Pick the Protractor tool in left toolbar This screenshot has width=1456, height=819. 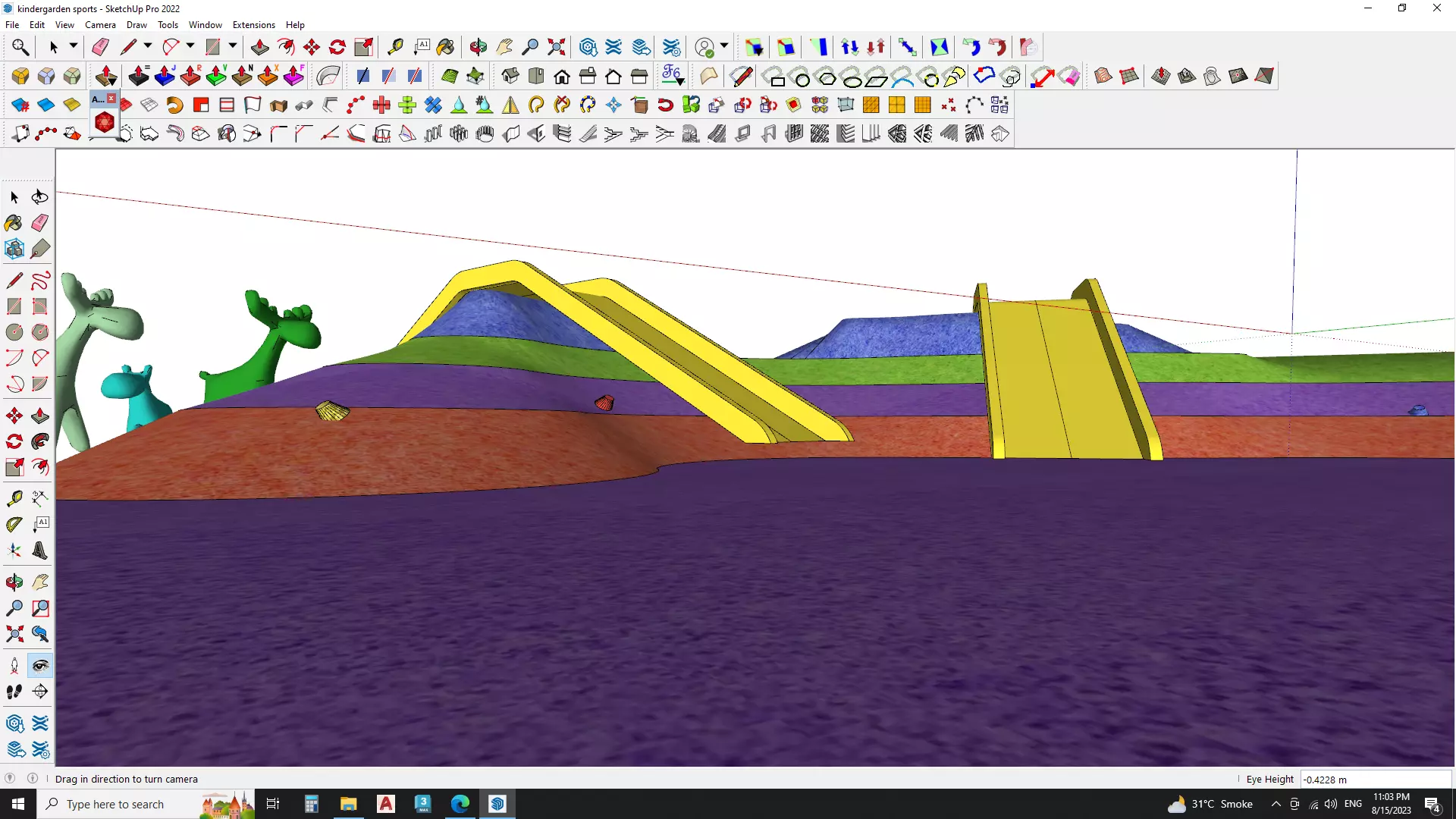tap(14, 525)
